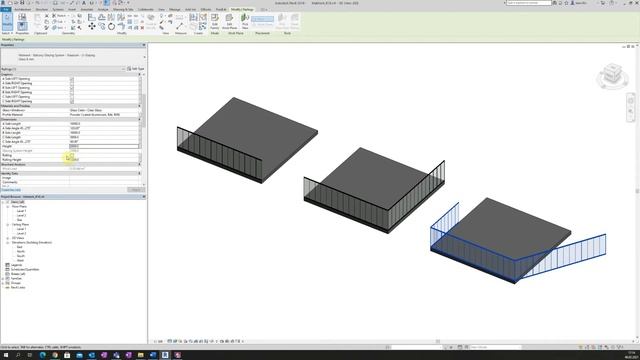This screenshot has width=640, height=360.
Task: Toggle B Side RIGHT Opening checkbox
Action: pyautogui.click(x=72, y=92)
